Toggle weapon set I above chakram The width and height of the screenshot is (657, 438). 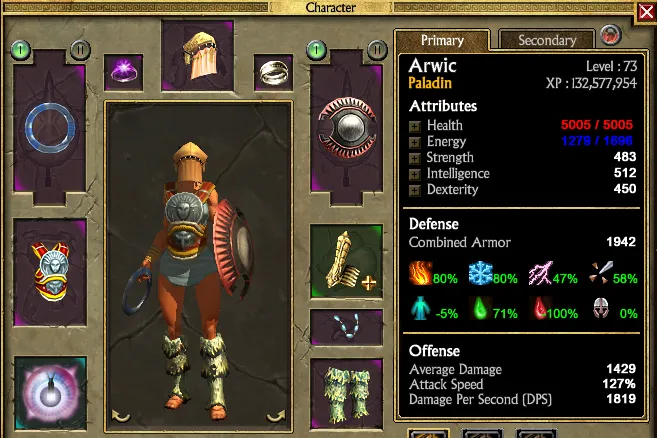point(21,50)
